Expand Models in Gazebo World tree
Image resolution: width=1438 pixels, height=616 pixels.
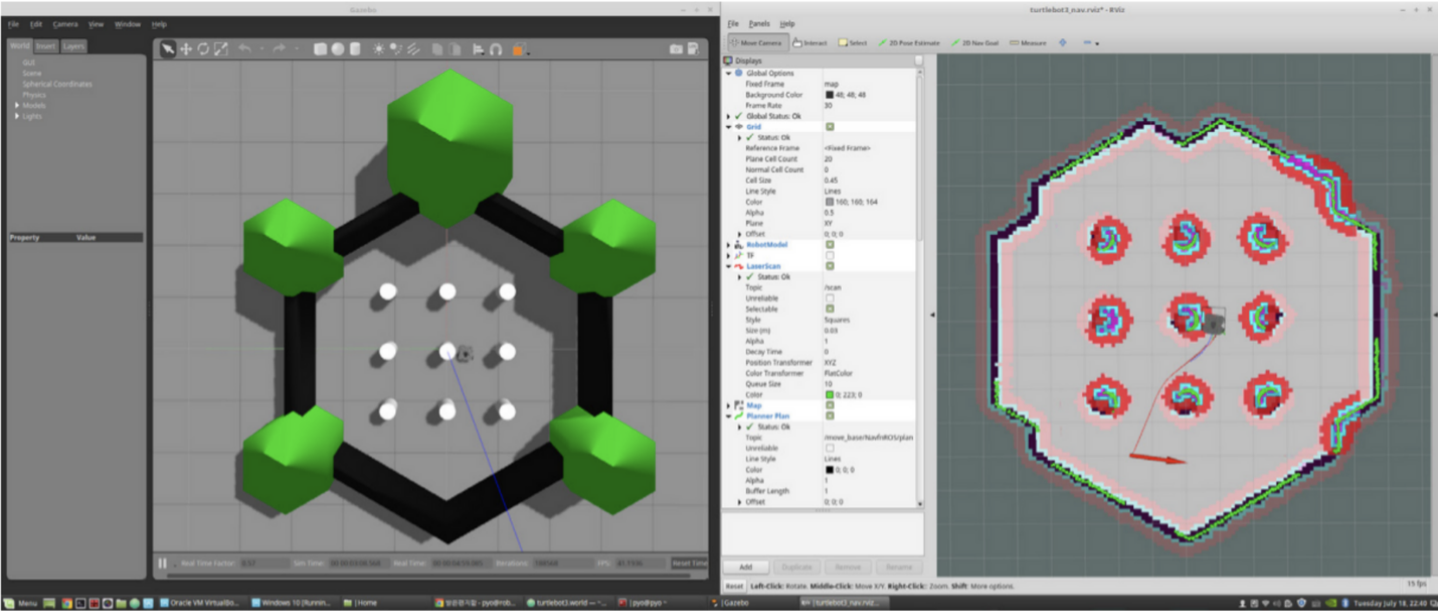17,105
